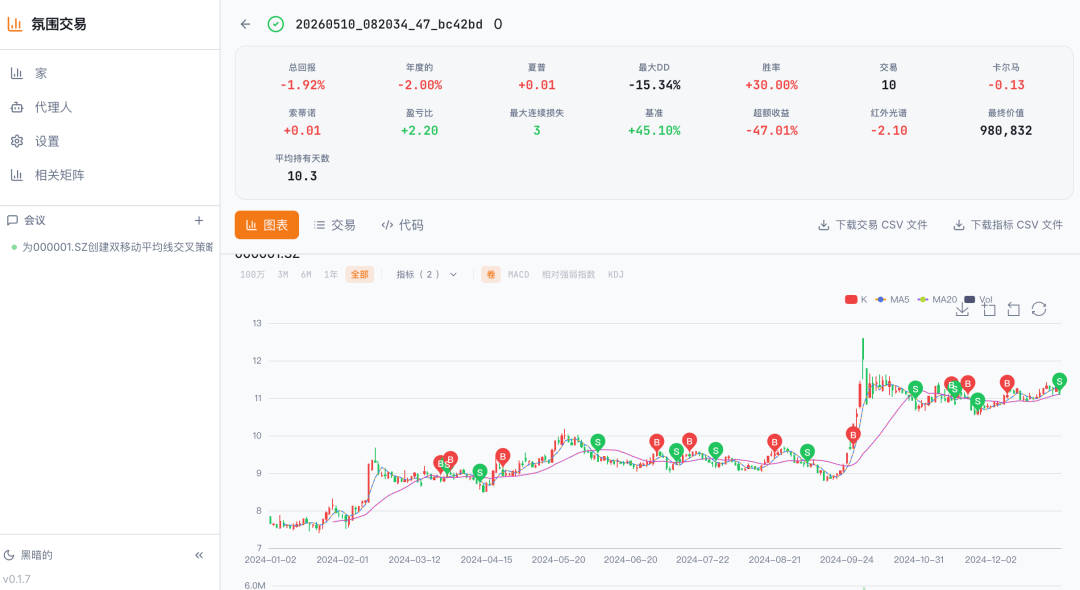
Task: Select the 全部 time range
Action: [360, 275]
